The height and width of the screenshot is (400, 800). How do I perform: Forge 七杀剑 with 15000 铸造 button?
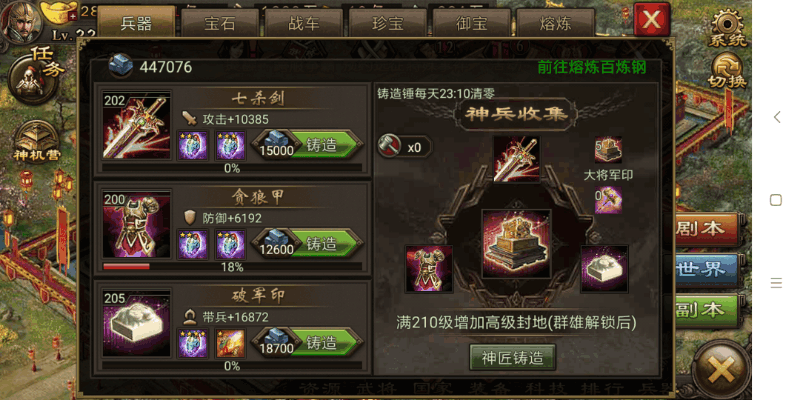(308, 145)
